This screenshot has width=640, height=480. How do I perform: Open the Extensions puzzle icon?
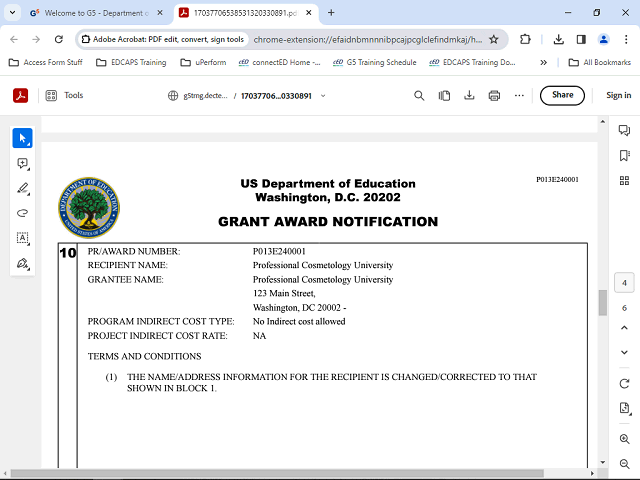tap(525, 39)
